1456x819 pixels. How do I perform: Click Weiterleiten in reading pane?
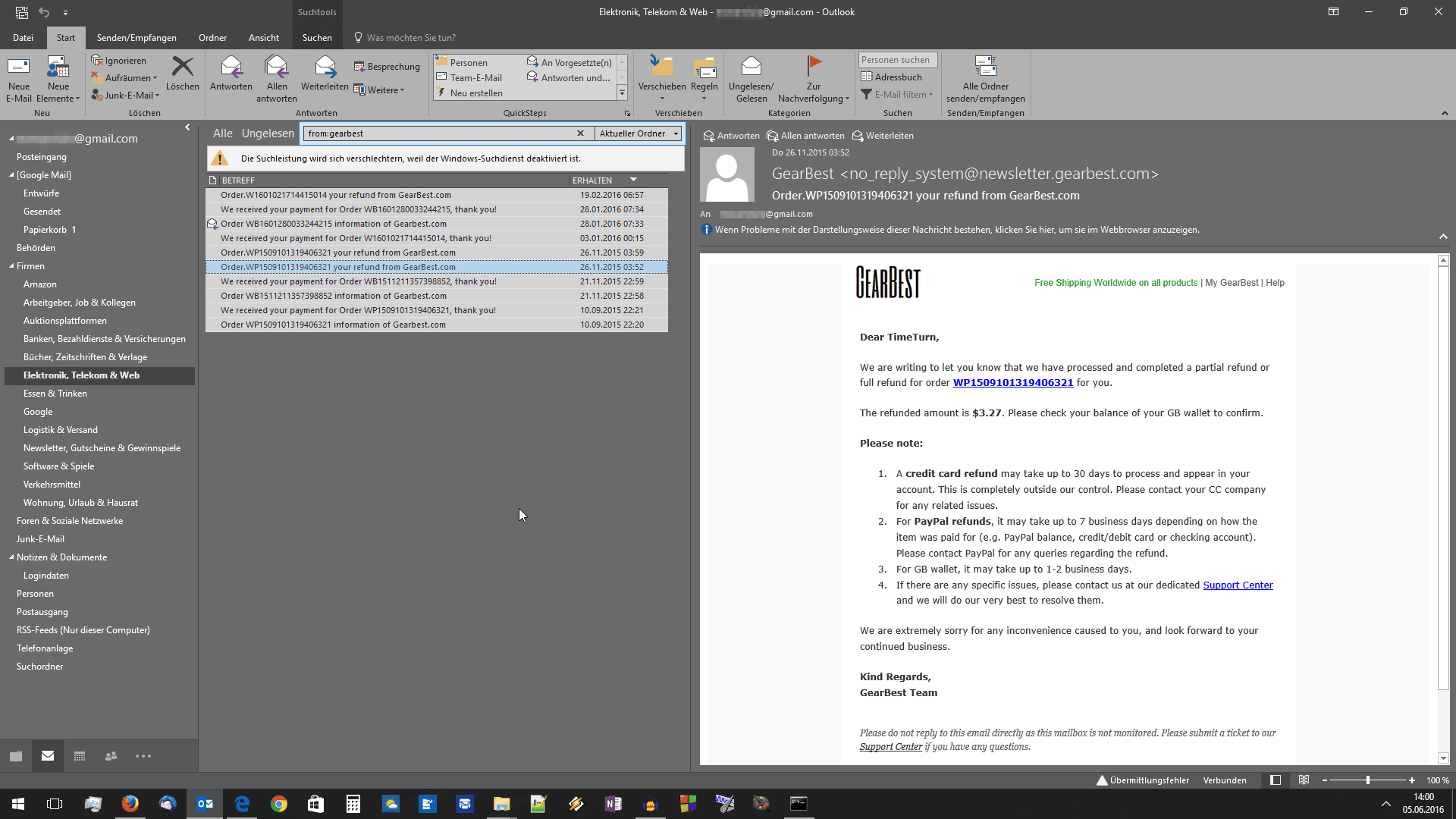point(883,136)
